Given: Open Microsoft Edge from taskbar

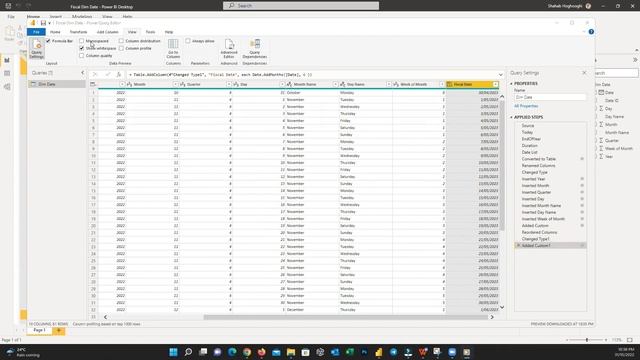Looking at the screenshot, I should tap(232, 352).
